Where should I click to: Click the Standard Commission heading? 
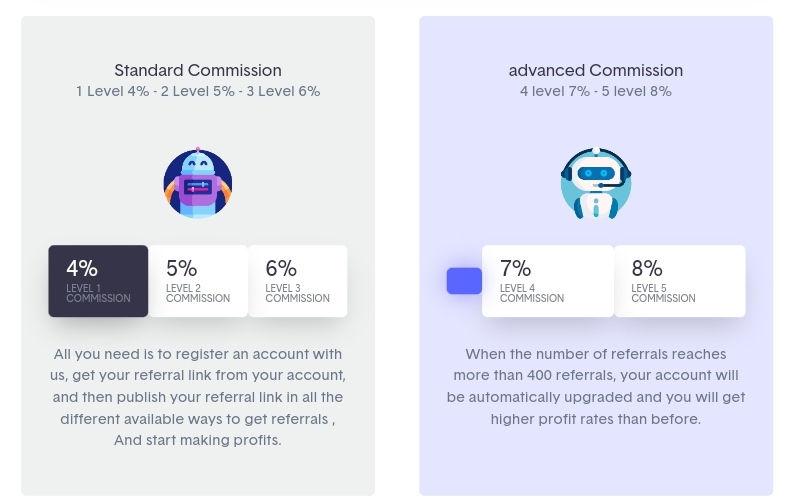[198, 70]
